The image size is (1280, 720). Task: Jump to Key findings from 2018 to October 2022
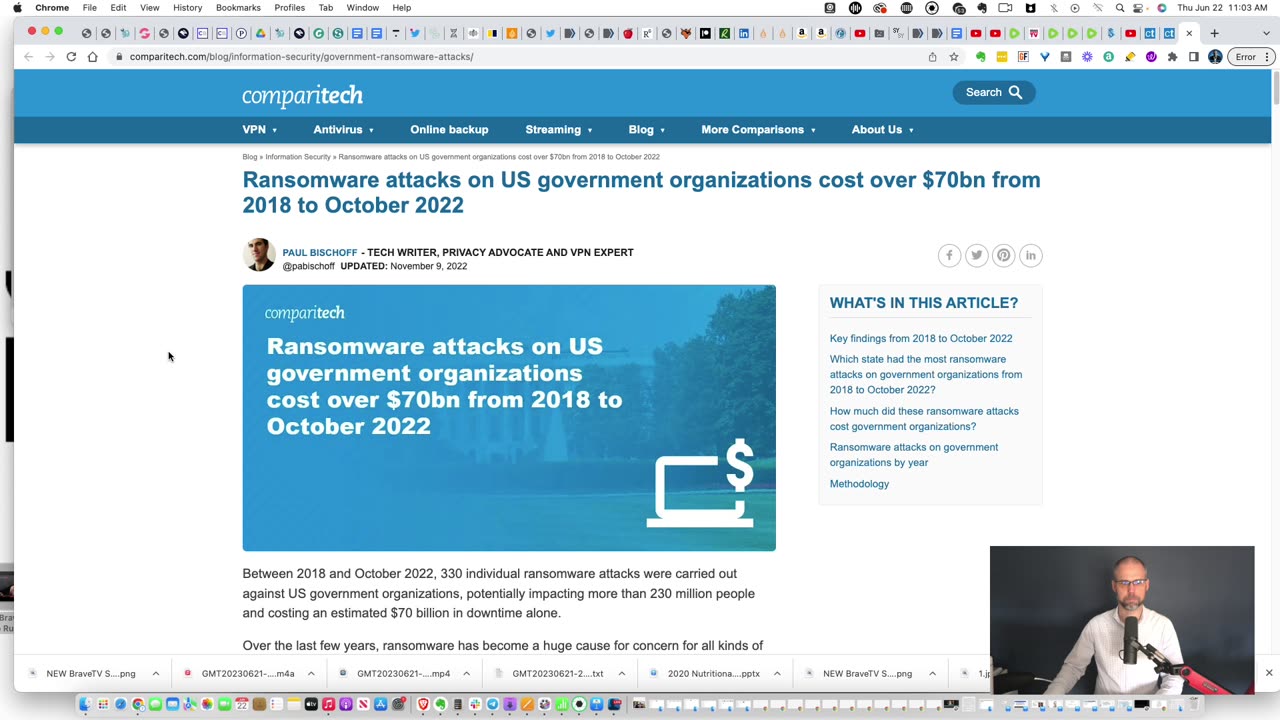921,339
